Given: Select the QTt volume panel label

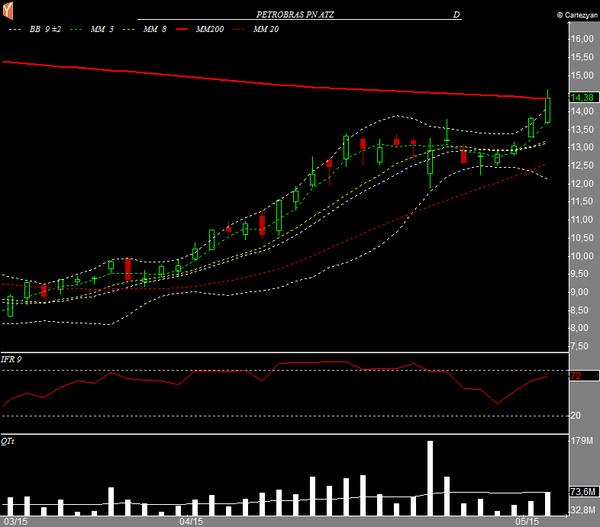Looking at the screenshot, I should click(x=9, y=441).
